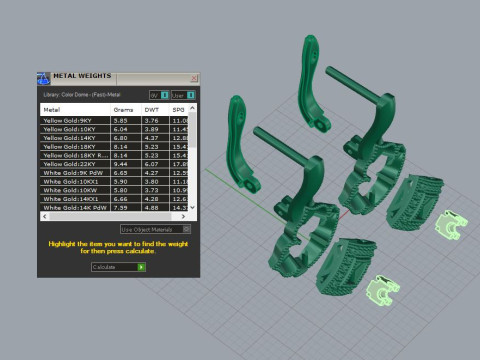Click the DWT column header
Viewport: 480px width, 360px height.
[x=155, y=110]
